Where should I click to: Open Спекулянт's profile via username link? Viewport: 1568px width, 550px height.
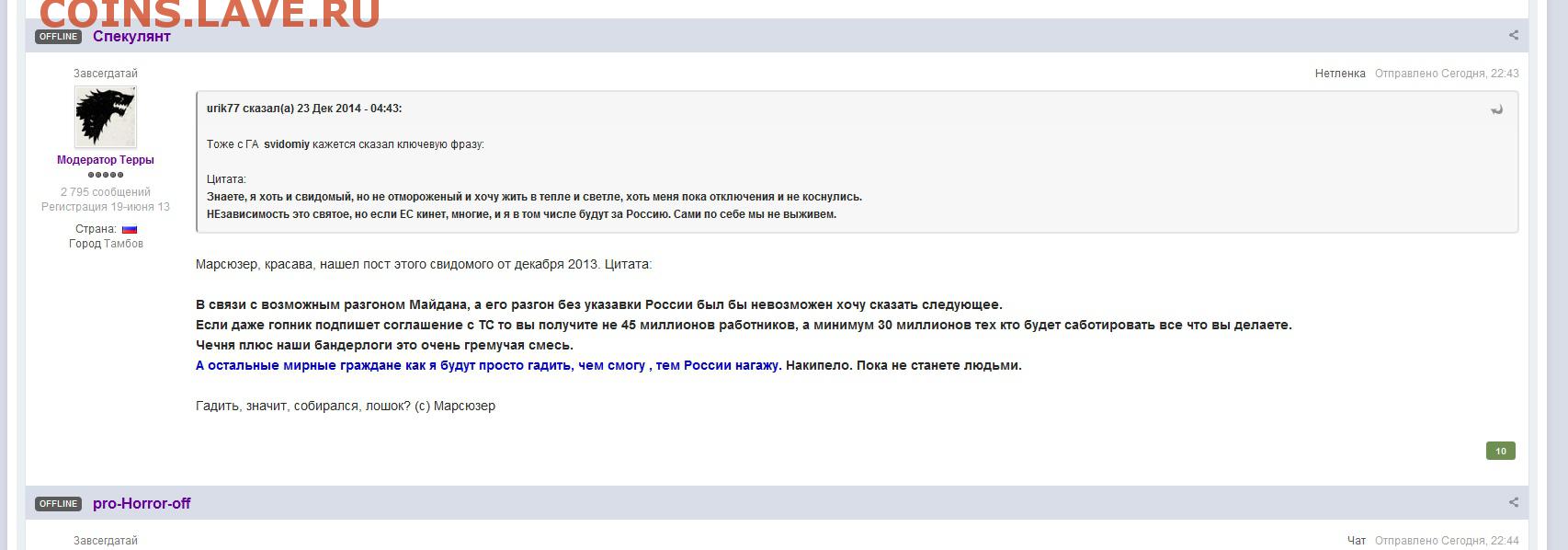(x=131, y=37)
